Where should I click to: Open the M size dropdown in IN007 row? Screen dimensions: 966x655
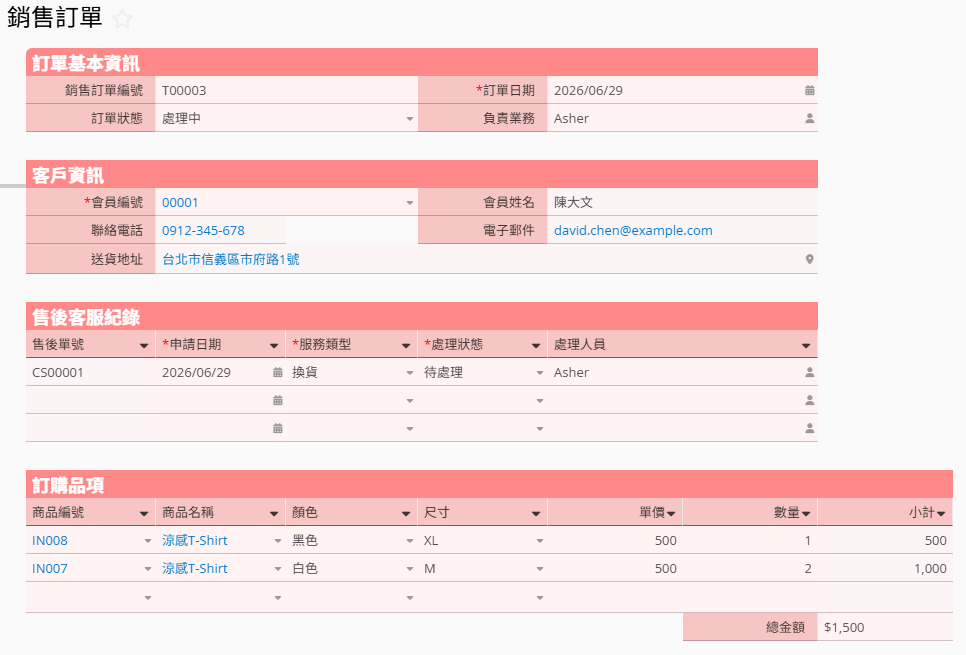[540, 569]
